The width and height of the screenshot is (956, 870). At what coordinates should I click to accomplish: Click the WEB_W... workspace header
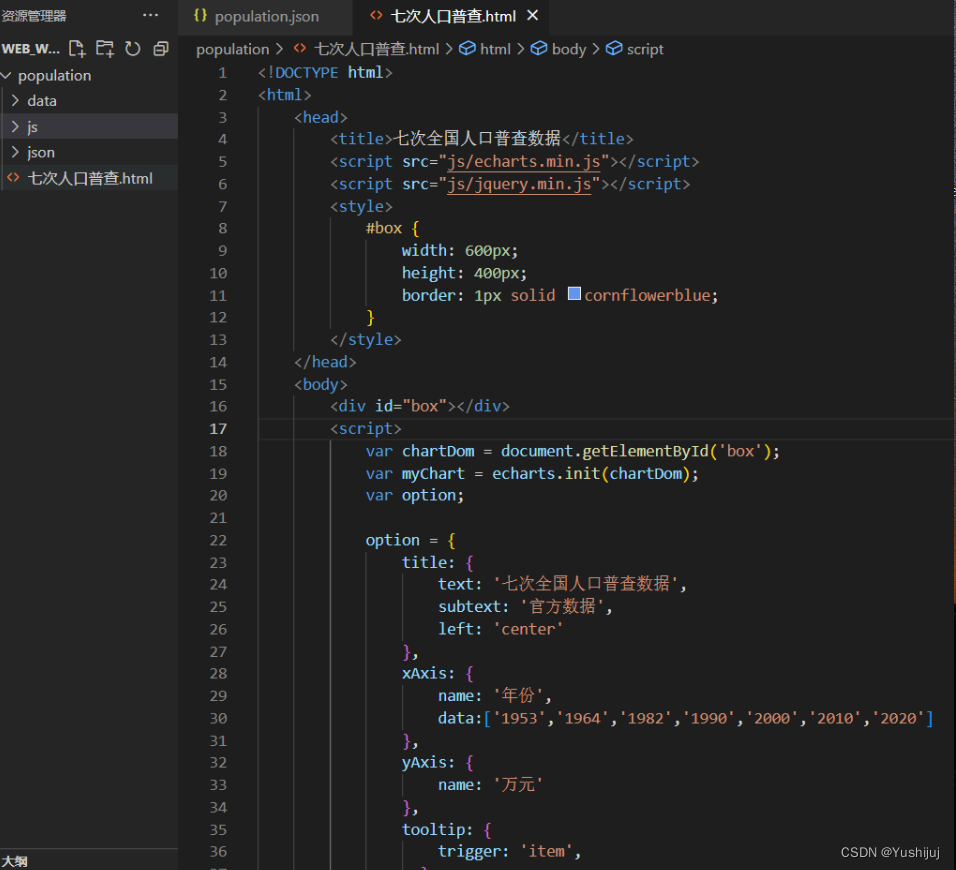tap(30, 49)
